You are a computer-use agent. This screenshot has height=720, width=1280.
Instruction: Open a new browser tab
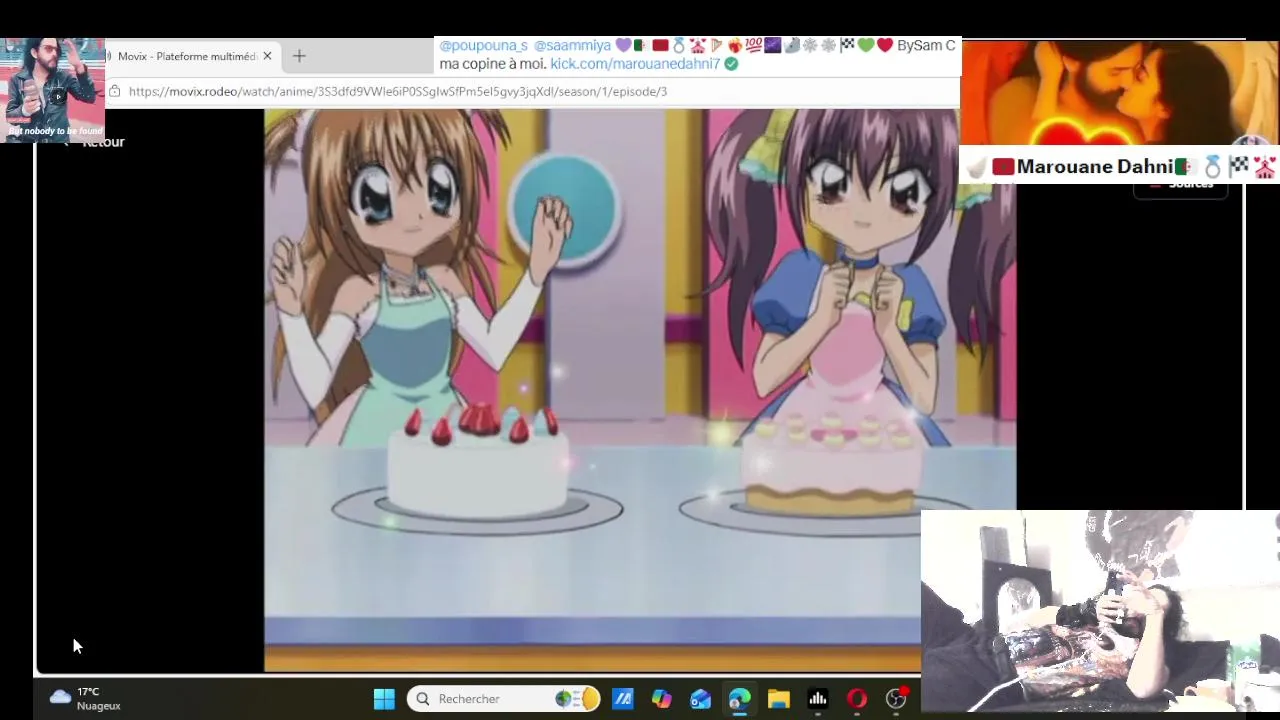299,56
